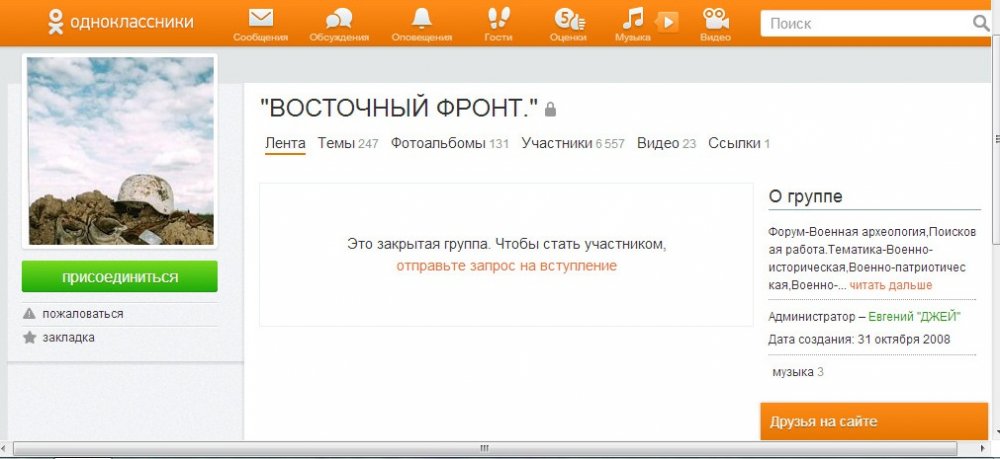
Task: Open Обсуждения chat bubbles icon
Action: (x=339, y=18)
